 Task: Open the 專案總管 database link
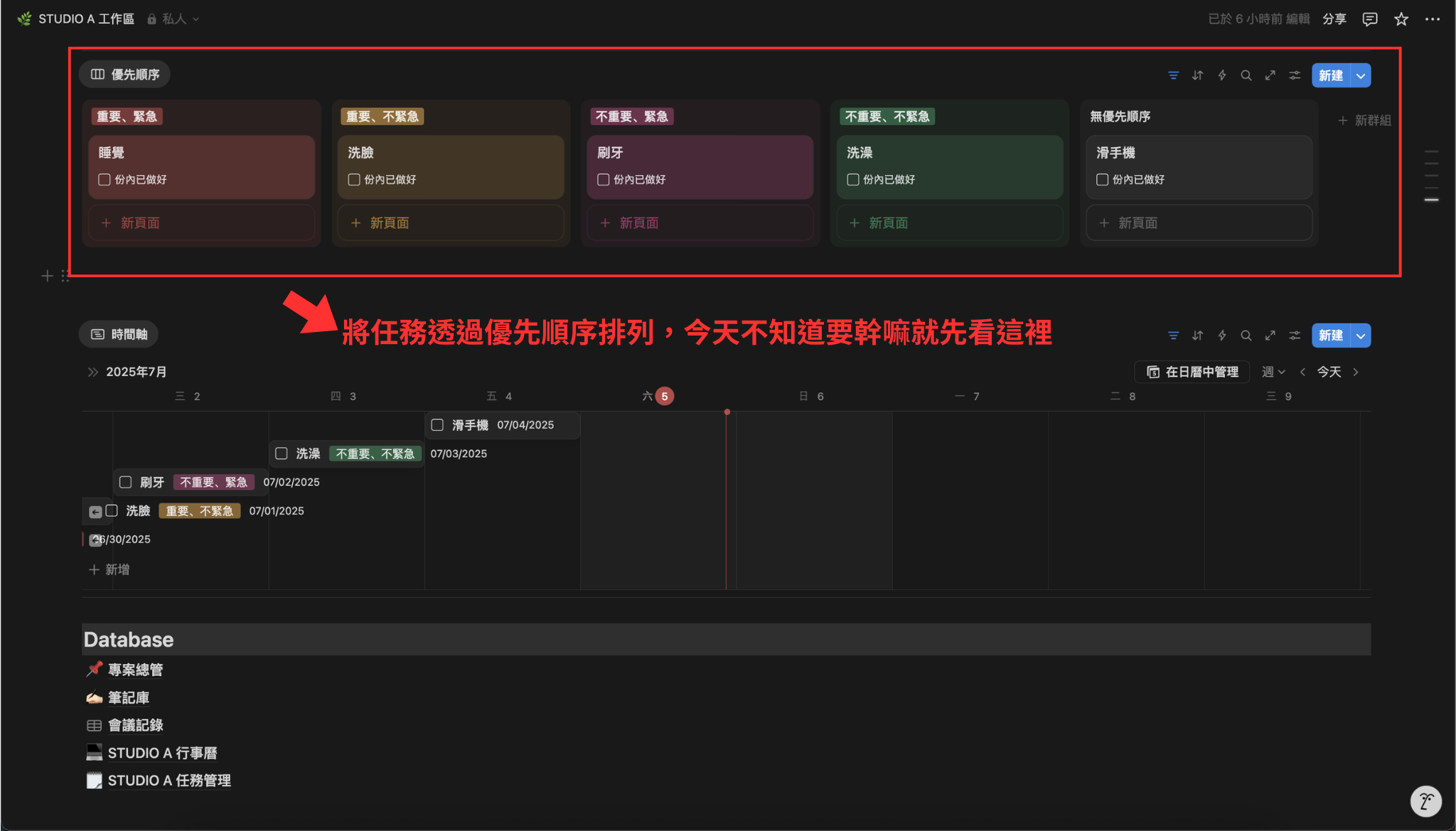pyautogui.click(x=135, y=670)
